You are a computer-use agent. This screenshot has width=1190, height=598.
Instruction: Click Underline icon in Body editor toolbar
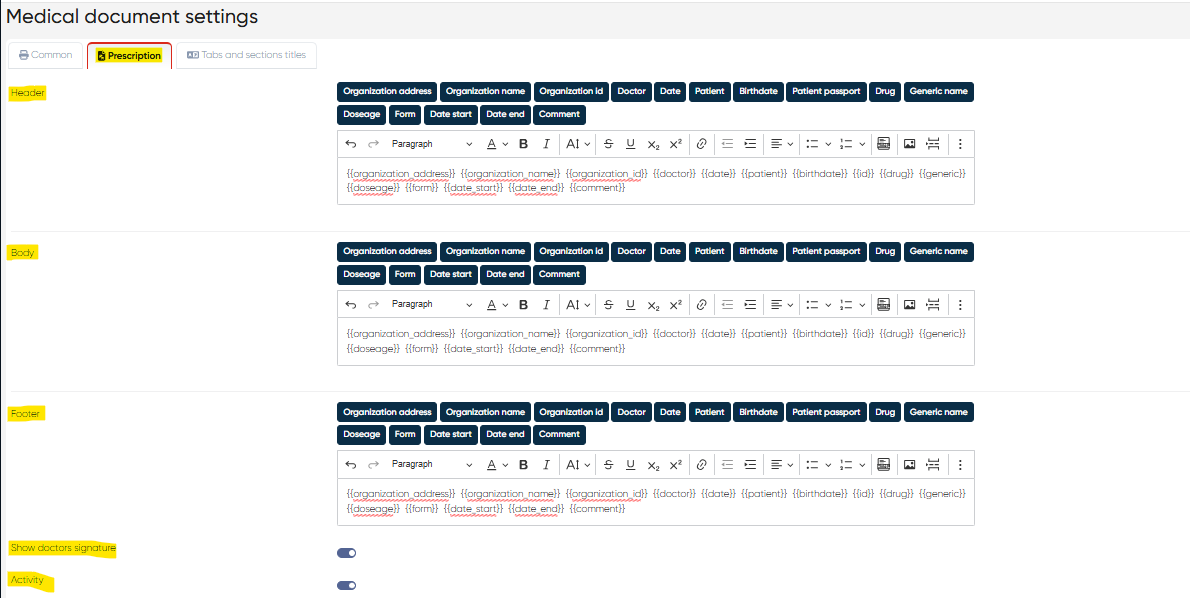pos(630,304)
